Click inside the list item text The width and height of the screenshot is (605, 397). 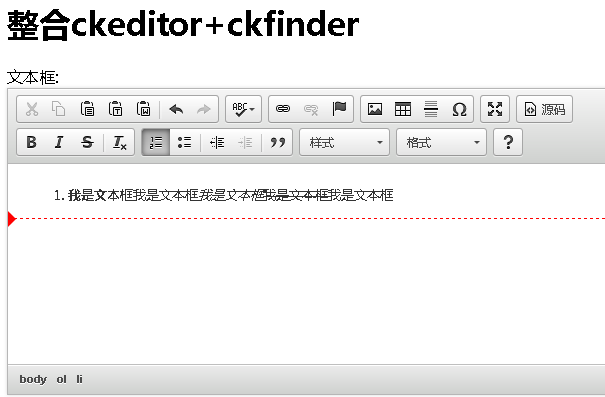pyautogui.click(x=231, y=195)
